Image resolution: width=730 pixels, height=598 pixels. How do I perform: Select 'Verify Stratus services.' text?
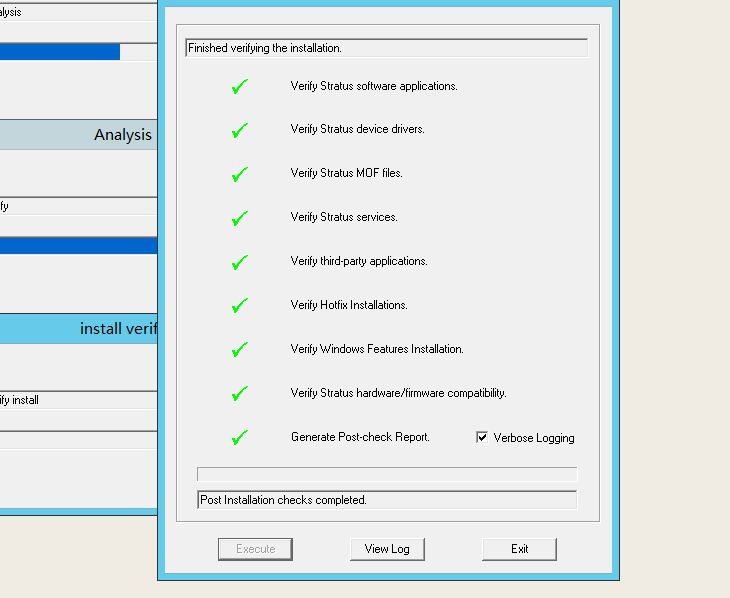[x=344, y=217]
